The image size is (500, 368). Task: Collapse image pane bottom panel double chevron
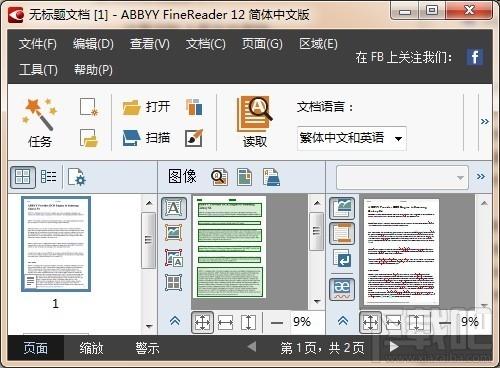tap(175, 322)
